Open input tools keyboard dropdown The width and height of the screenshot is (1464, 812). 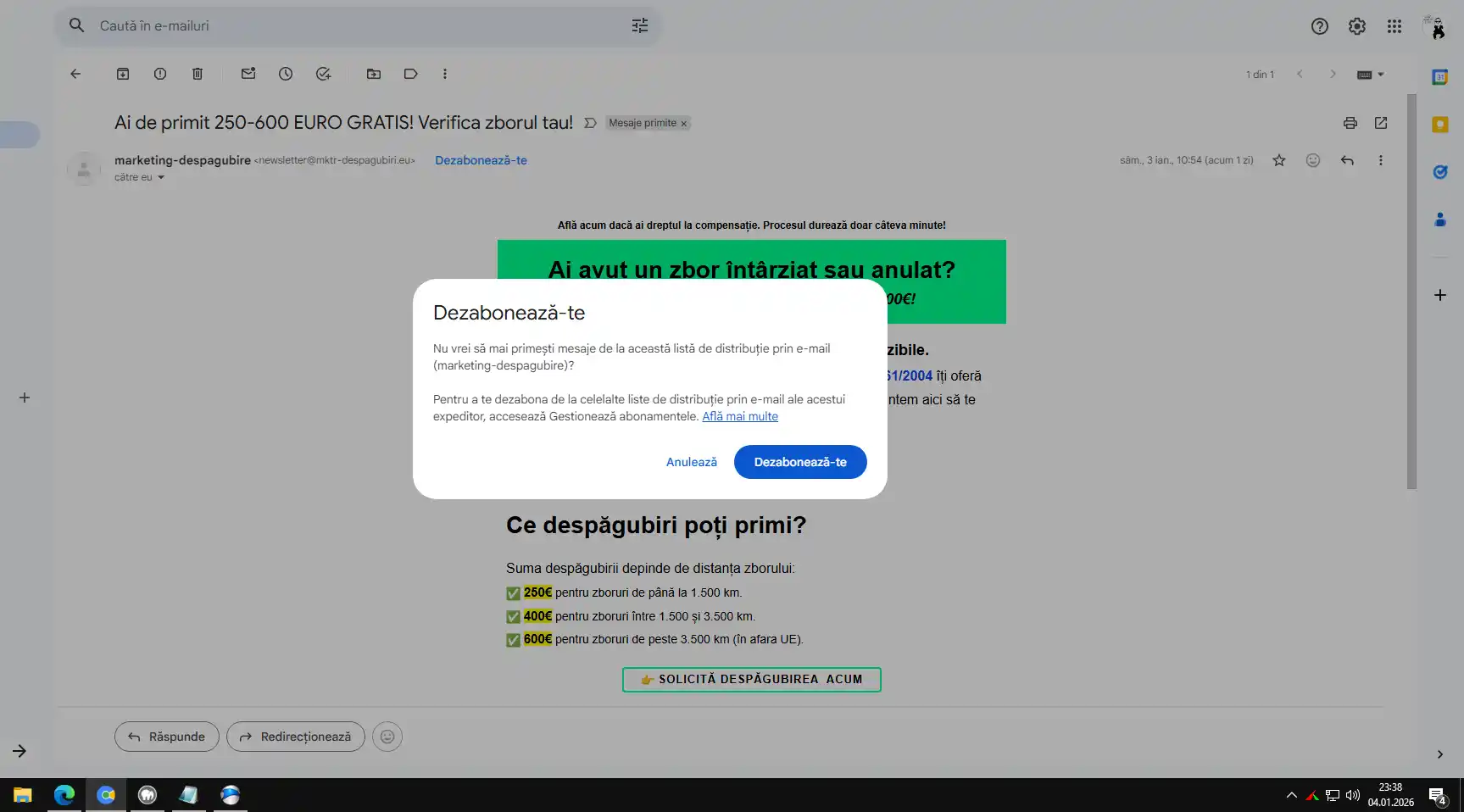[1370, 75]
